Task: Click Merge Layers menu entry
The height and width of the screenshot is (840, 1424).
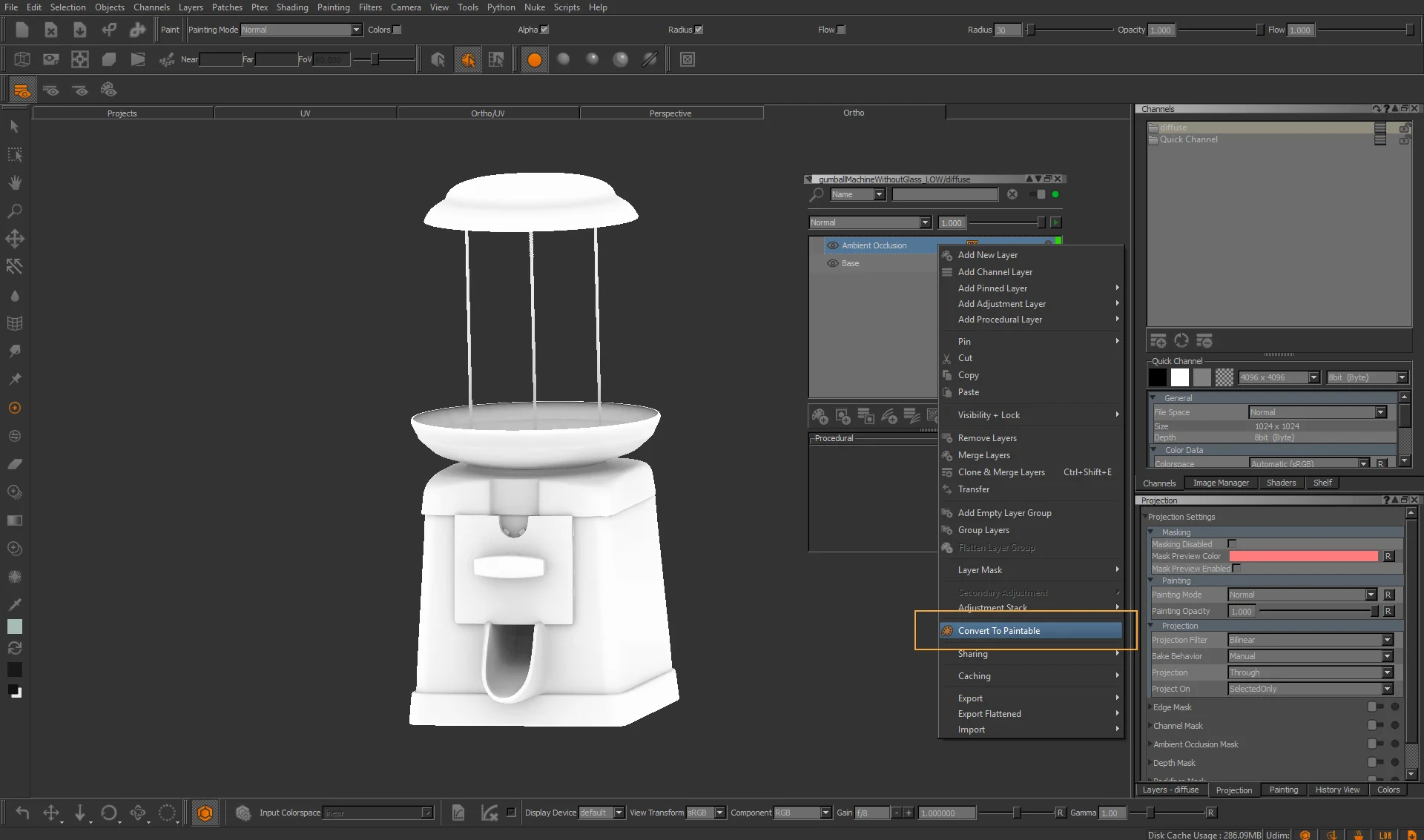Action: [x=983, y=455]
